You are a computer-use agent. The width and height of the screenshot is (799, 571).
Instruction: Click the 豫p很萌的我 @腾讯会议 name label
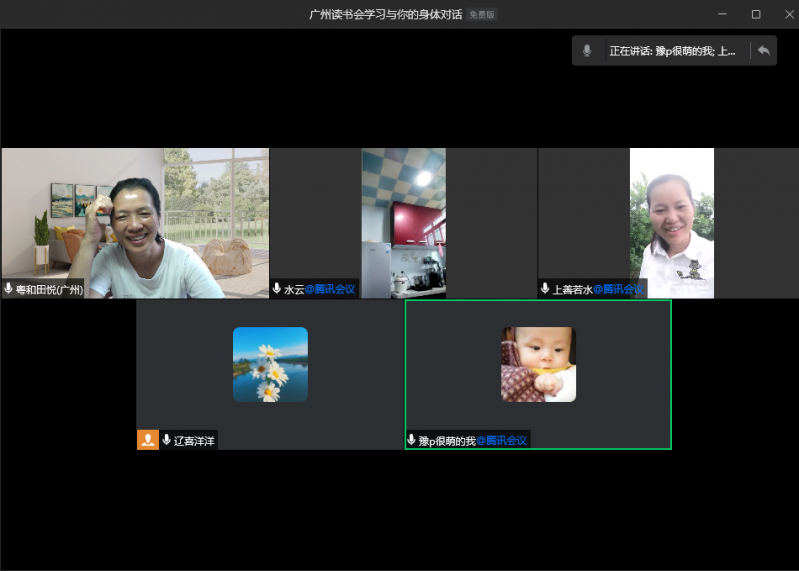pyautogui.click(x=472, y=440)
